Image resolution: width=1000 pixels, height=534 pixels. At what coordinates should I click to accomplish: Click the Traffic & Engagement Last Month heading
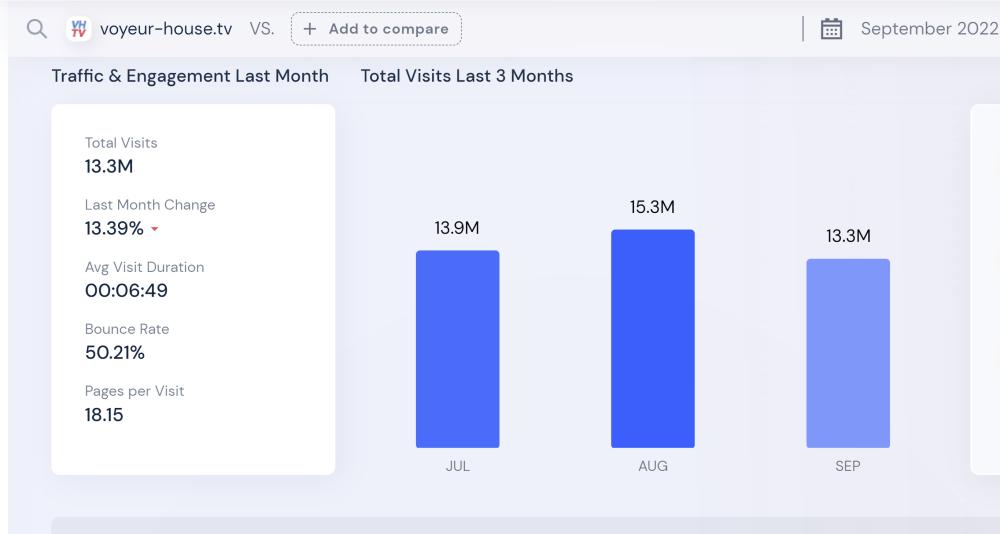click(190, 76)
